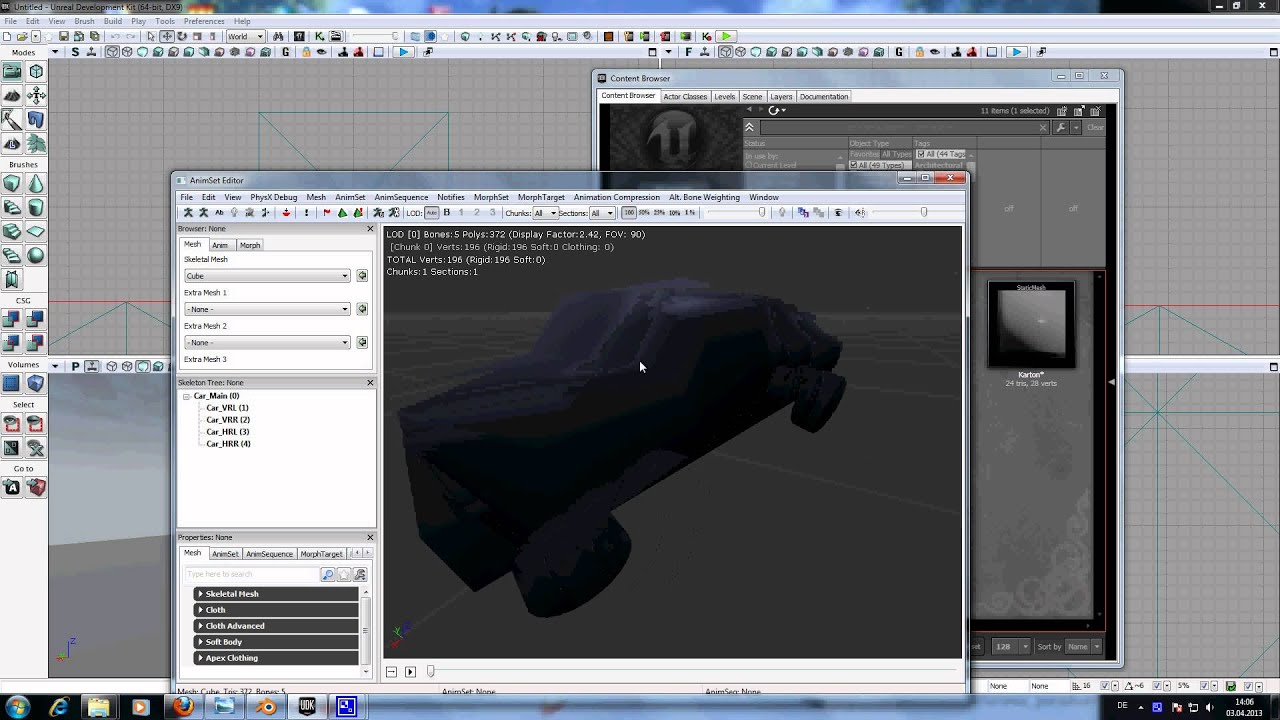Adjust the main toolbar slider
Image resolution: width=1280 pixels, height=720 pixels.
[x=397, y=36]
